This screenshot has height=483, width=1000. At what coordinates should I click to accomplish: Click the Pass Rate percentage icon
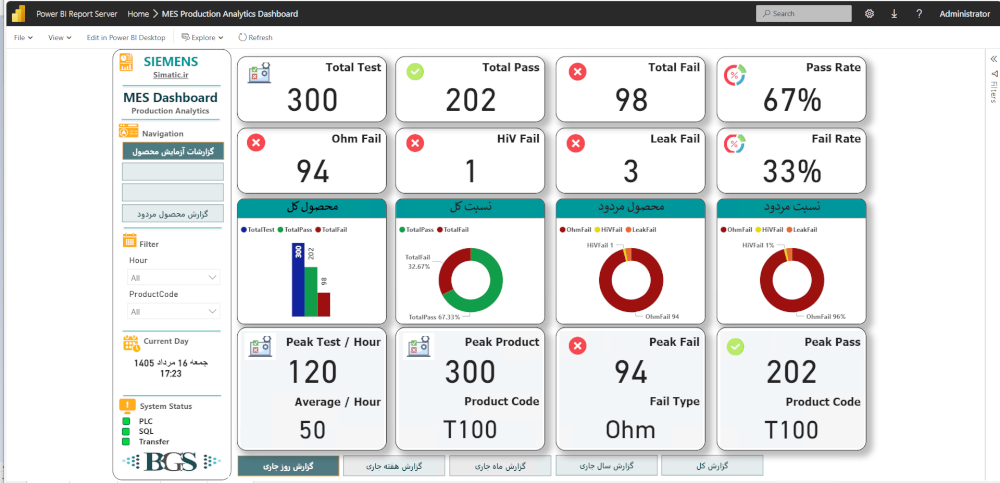(735, 75)
